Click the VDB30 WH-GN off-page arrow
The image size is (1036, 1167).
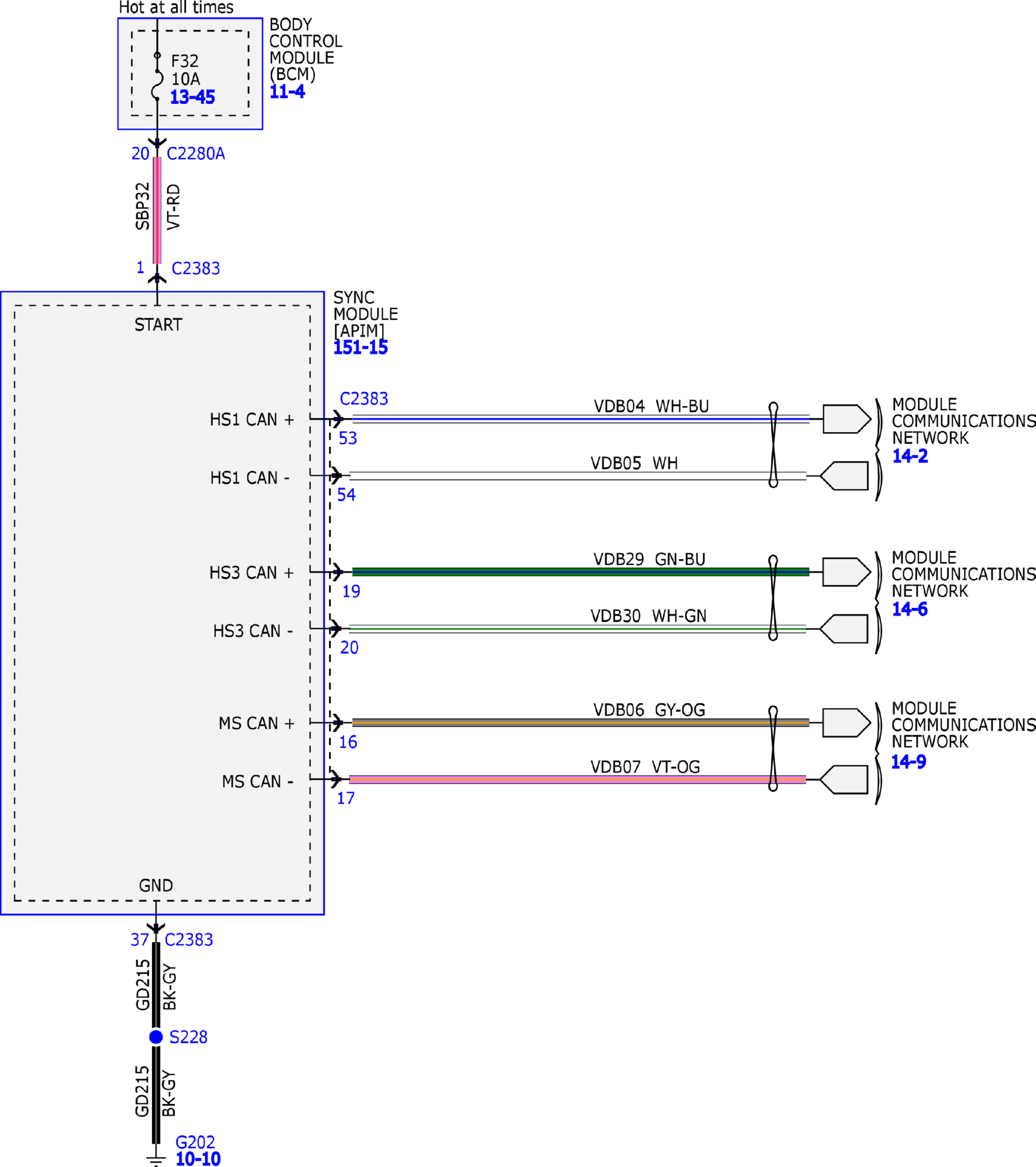click(844, 628)
